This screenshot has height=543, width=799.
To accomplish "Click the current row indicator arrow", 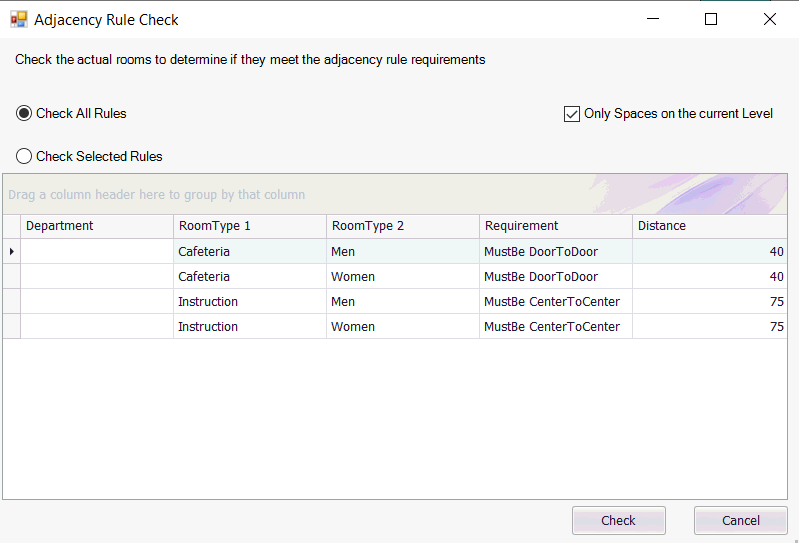I will tap(12, 251).
